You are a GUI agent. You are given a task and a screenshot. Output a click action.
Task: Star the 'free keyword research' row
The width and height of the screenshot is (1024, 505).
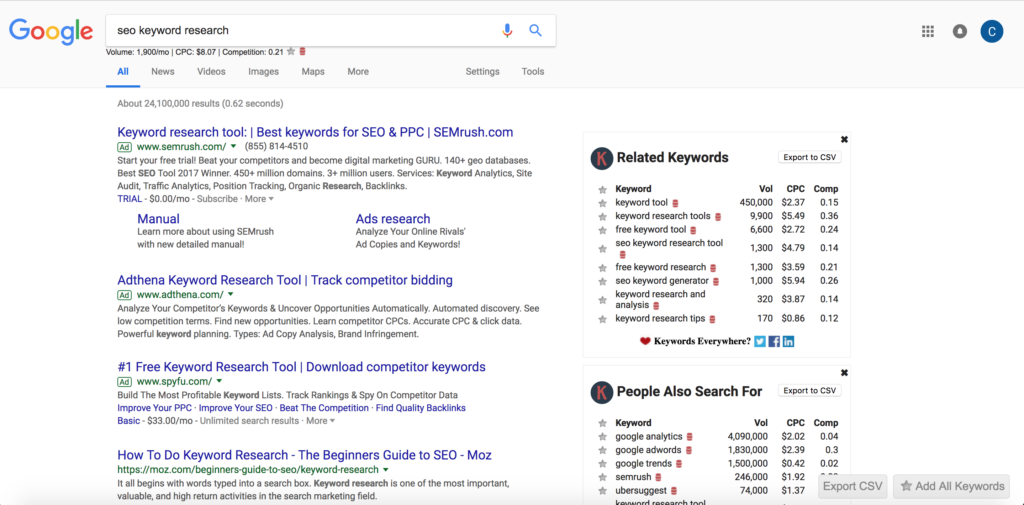pyautogui.click(x=602, y=267)
